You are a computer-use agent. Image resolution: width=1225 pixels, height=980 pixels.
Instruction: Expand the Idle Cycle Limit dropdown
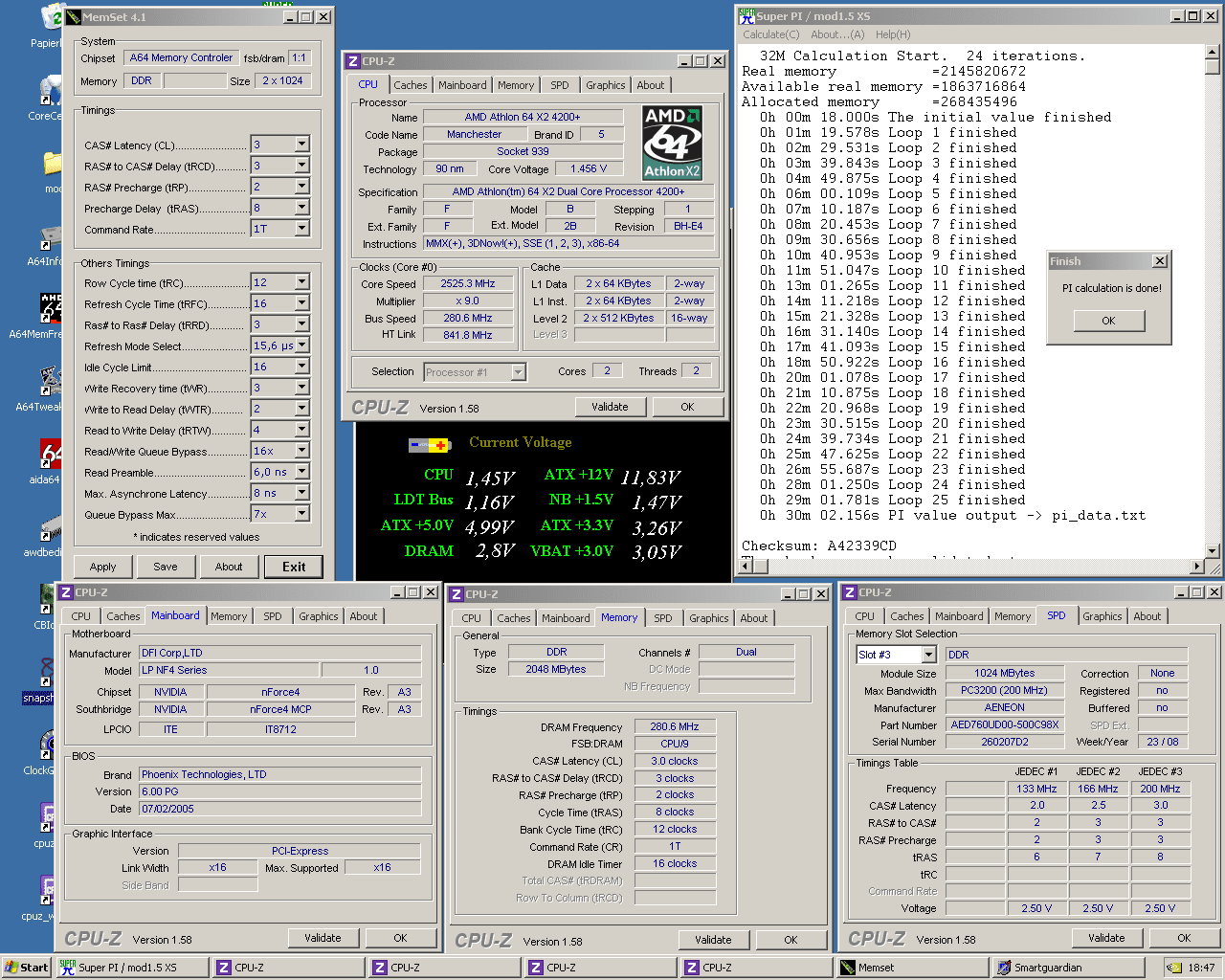[x=301, y=367]
